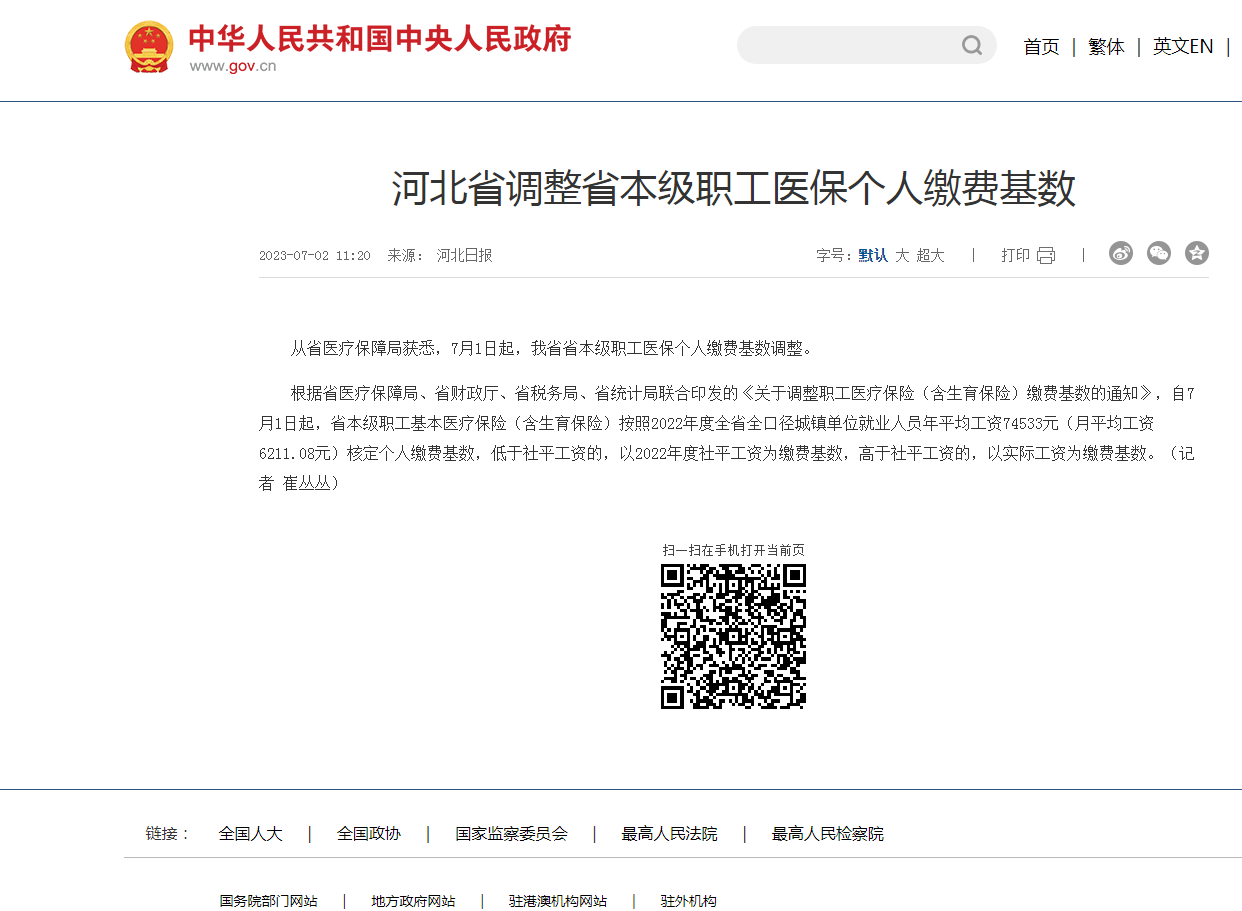Open 首页 home page

[1041, 47]
